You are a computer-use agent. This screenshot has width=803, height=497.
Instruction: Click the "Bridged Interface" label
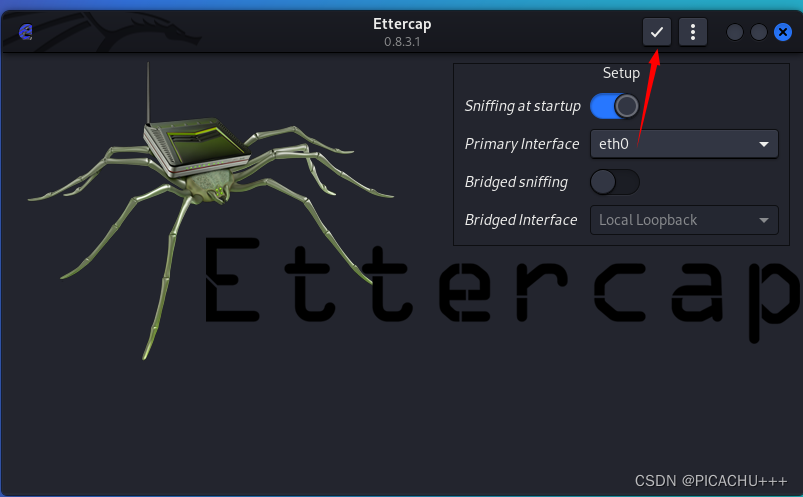coord(521,220)
